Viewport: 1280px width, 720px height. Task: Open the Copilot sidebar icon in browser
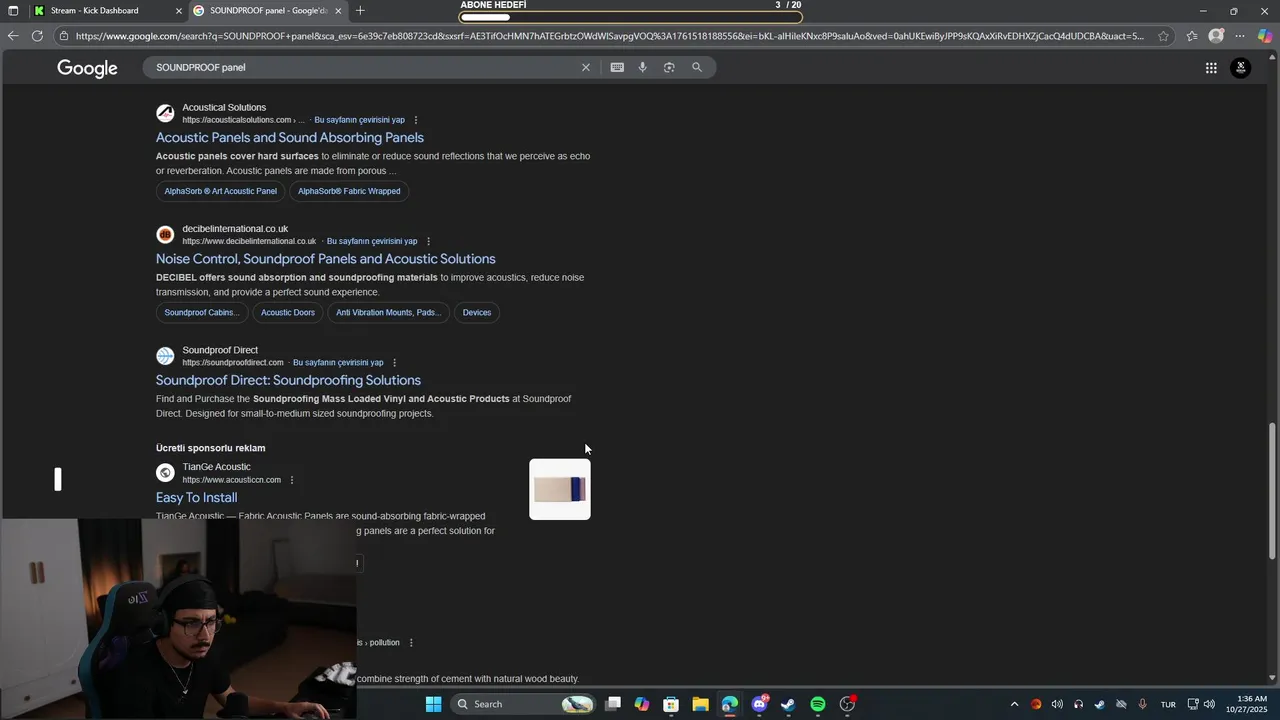(1265, 36)
